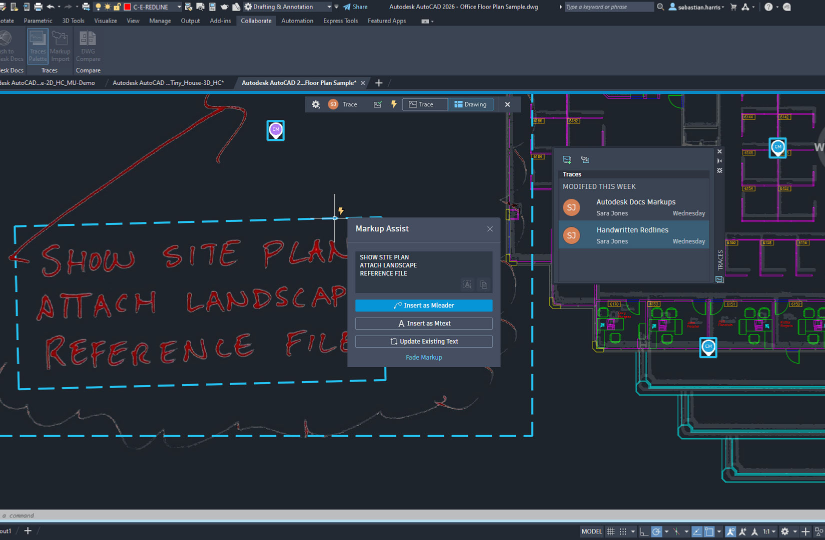
Task: Click second icon in Traces palette header
Action: [x=585, y=159]
